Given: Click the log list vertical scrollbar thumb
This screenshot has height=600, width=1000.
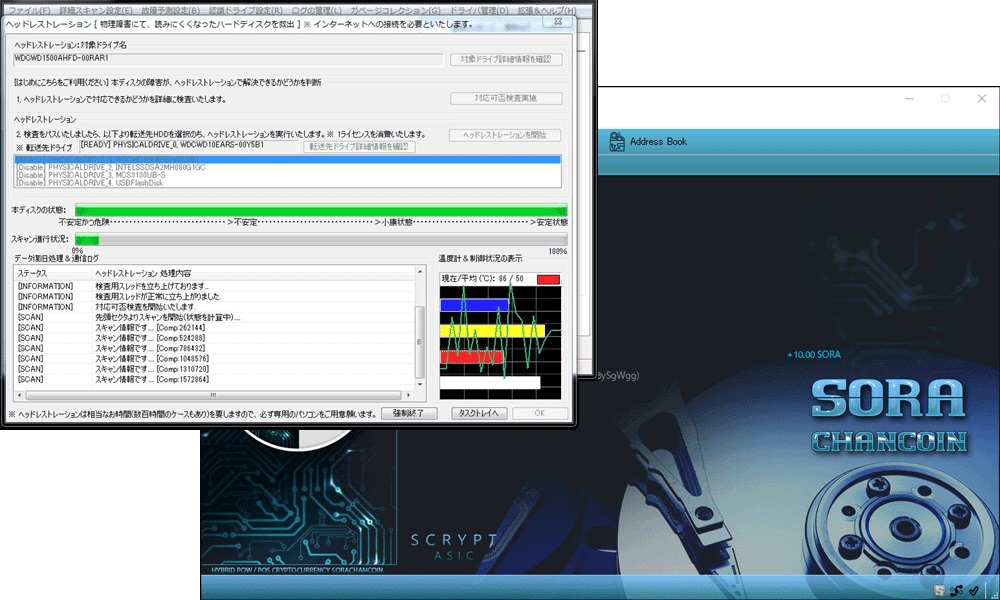Looking at the screenshot, I should click(420, 342).
